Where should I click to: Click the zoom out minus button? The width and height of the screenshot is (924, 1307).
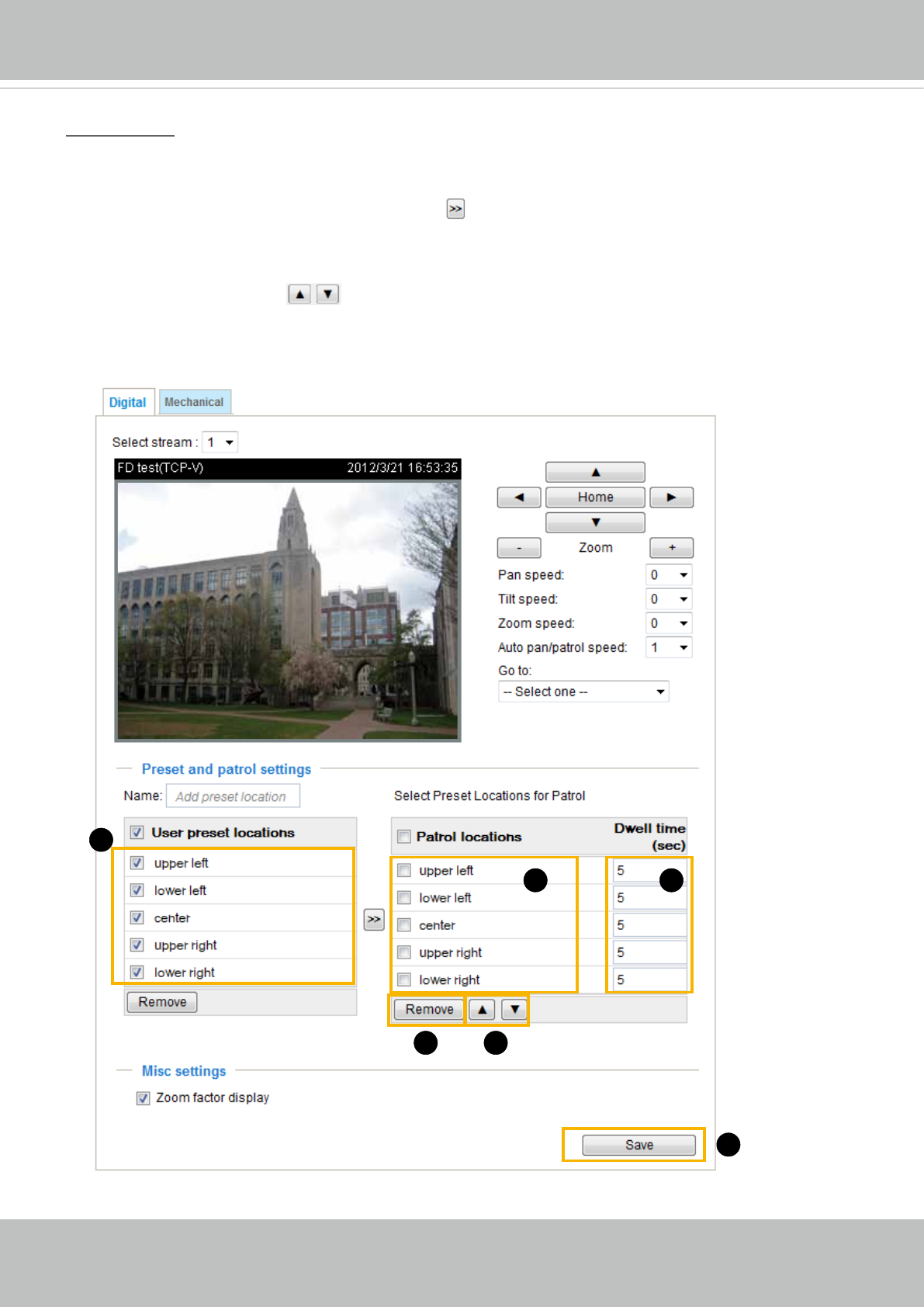coord(518,548)
